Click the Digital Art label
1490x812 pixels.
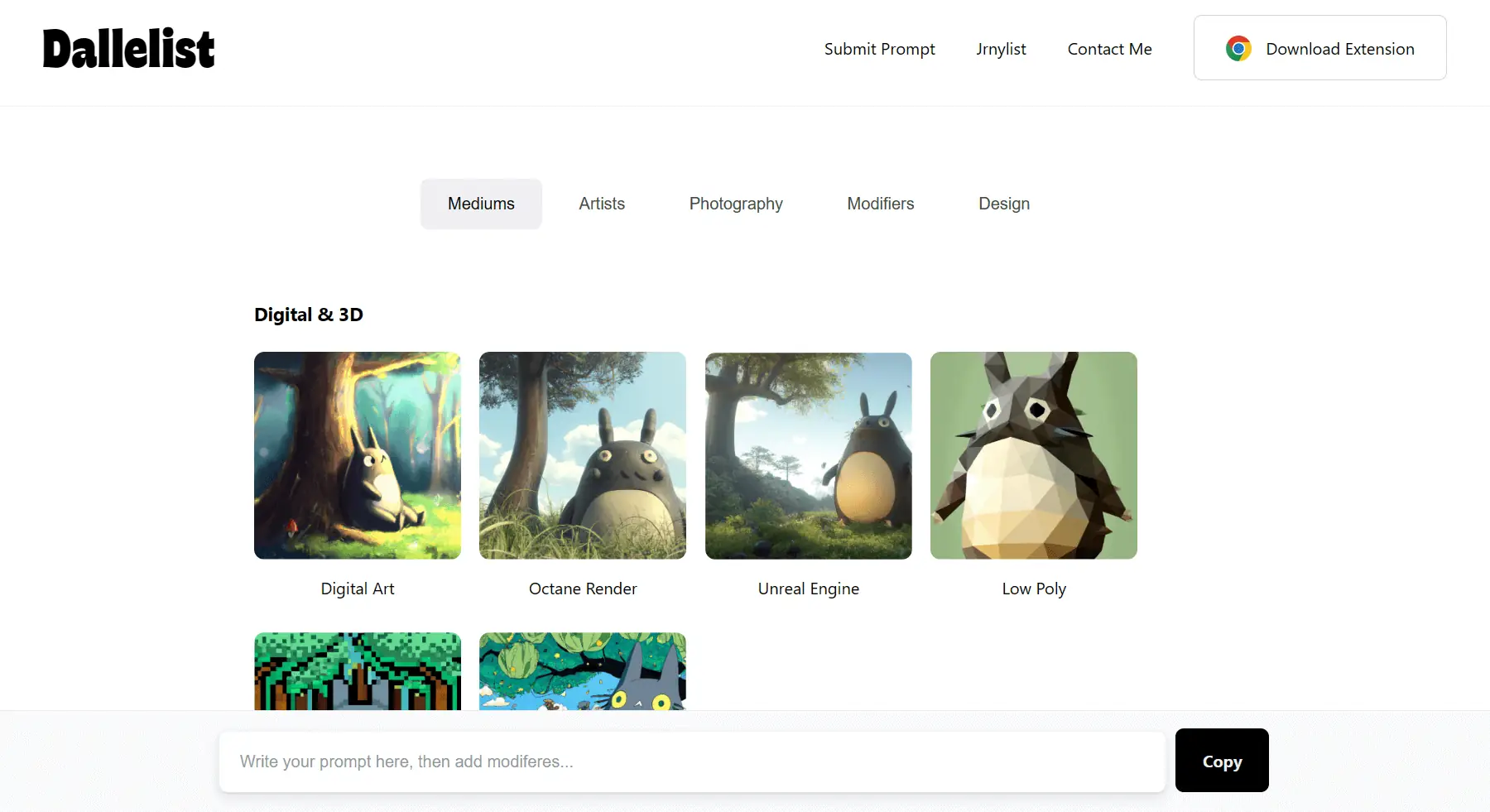(358, 589)
